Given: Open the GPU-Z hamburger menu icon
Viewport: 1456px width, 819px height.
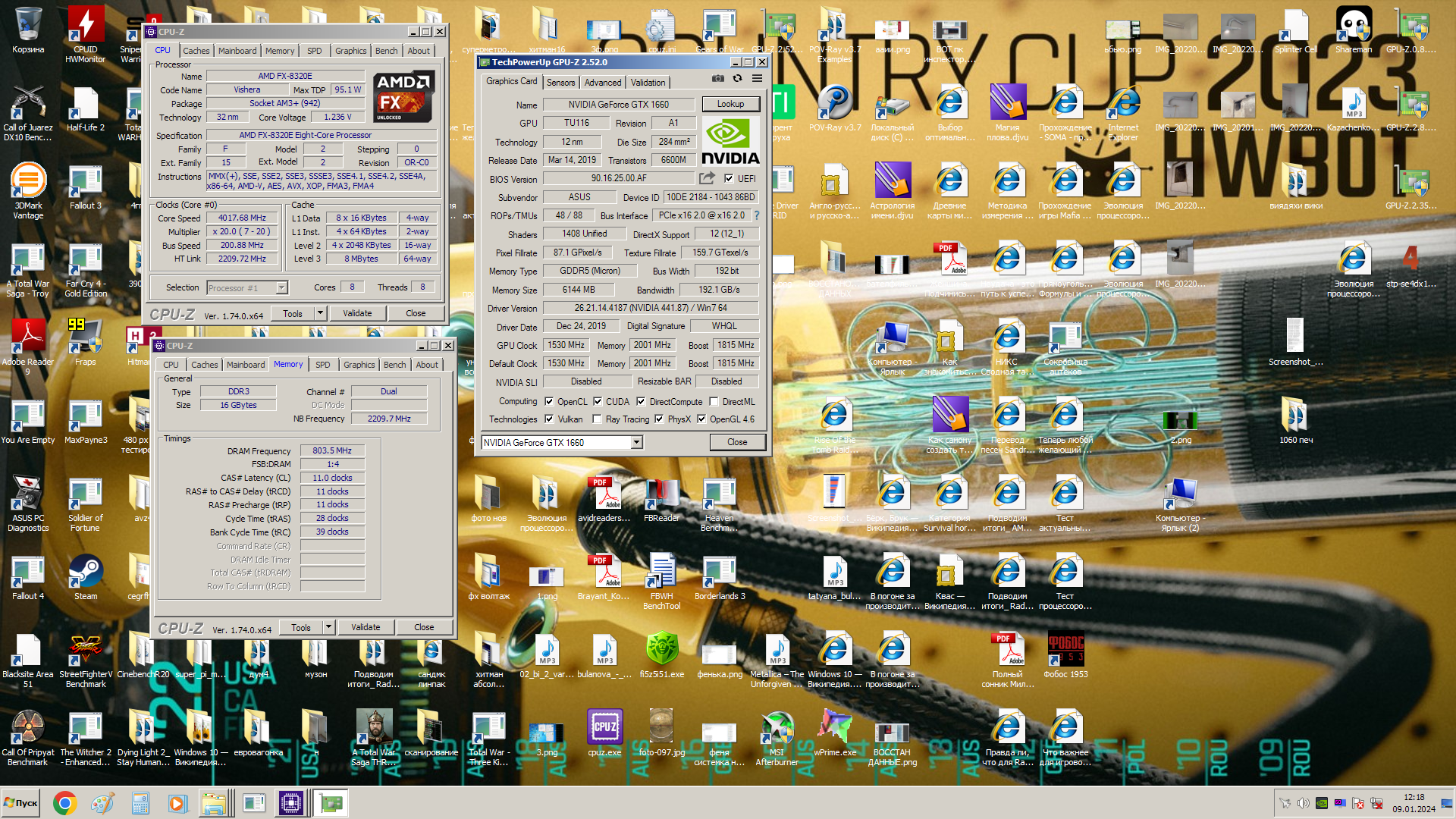Looking at the screenshot, I should click(757, 78).
